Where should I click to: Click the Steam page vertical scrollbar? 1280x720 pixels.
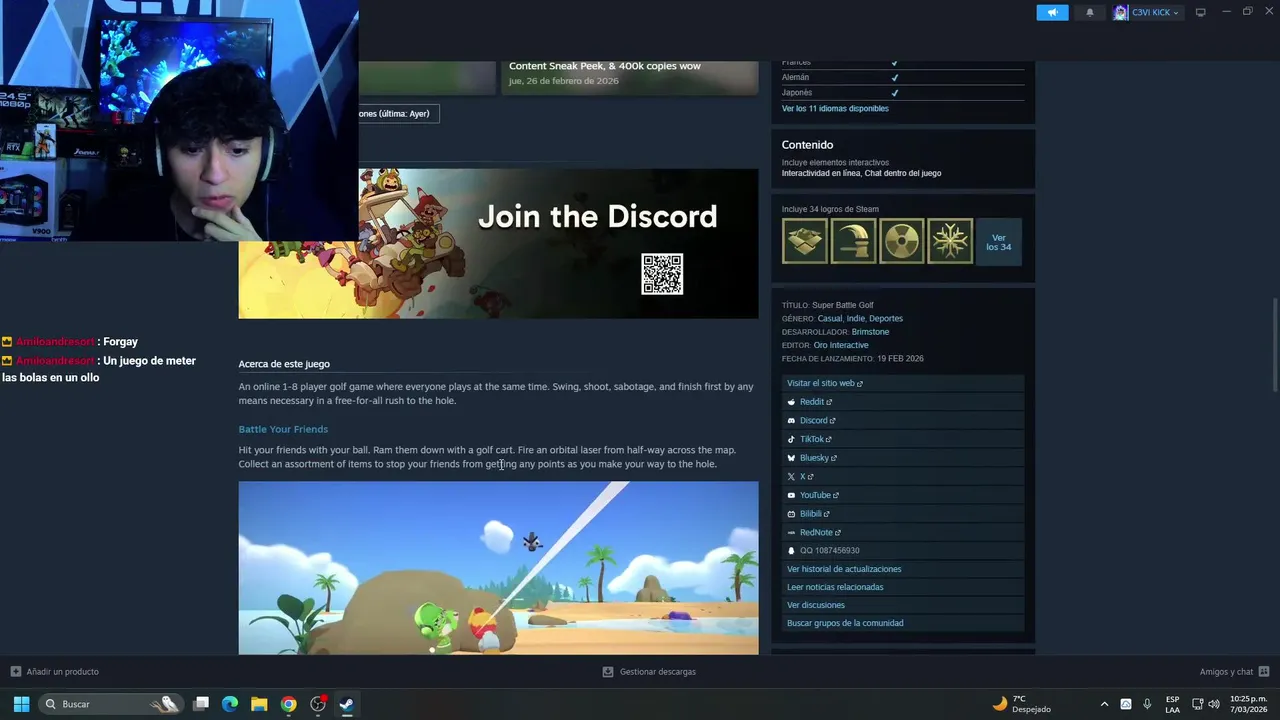(1274, 345)
